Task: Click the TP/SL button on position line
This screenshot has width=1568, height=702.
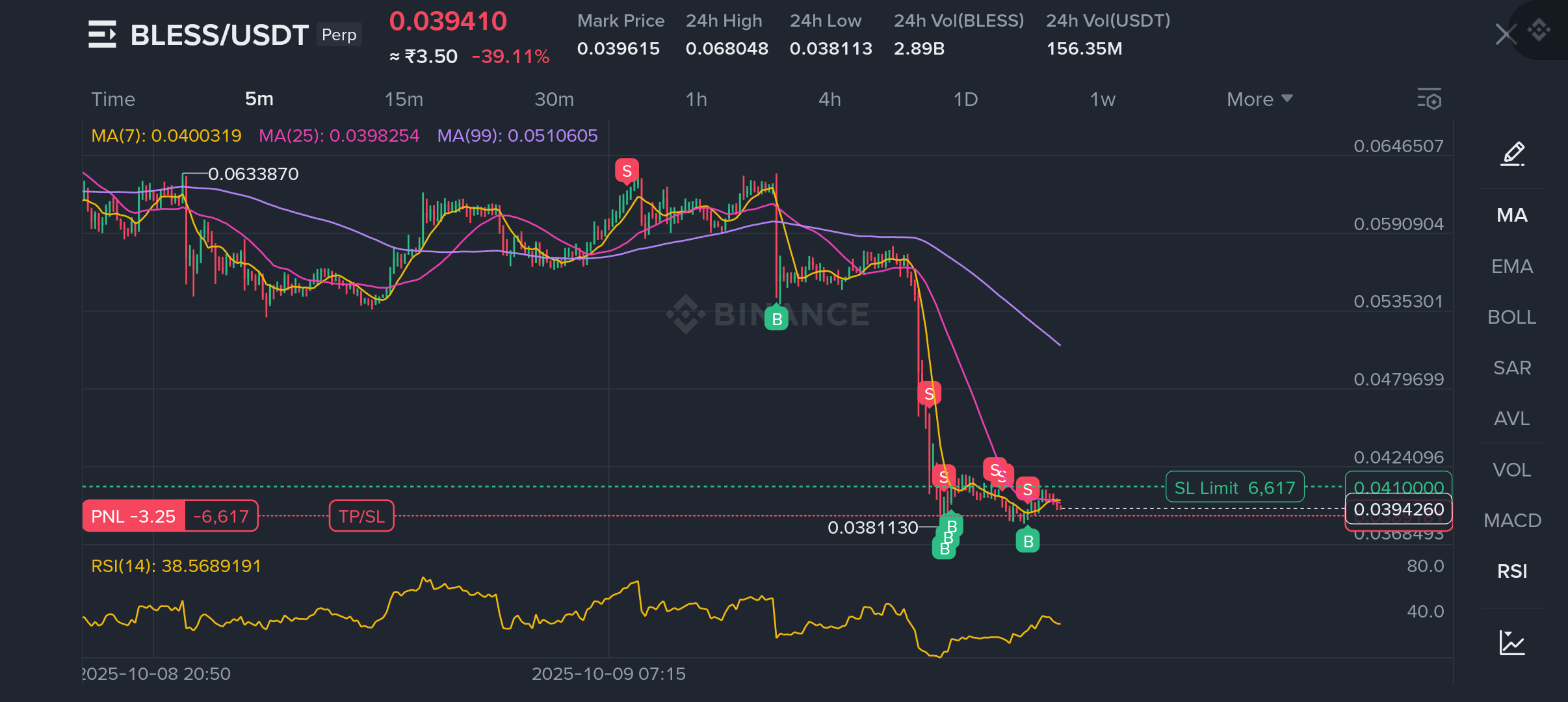Action: coord(361,516)
